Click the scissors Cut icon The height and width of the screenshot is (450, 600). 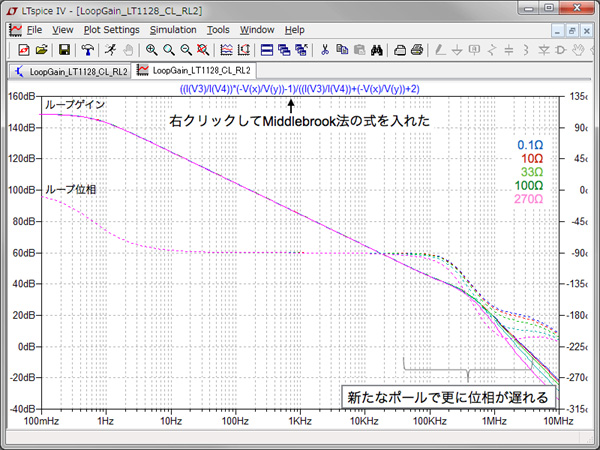[325, 49]
